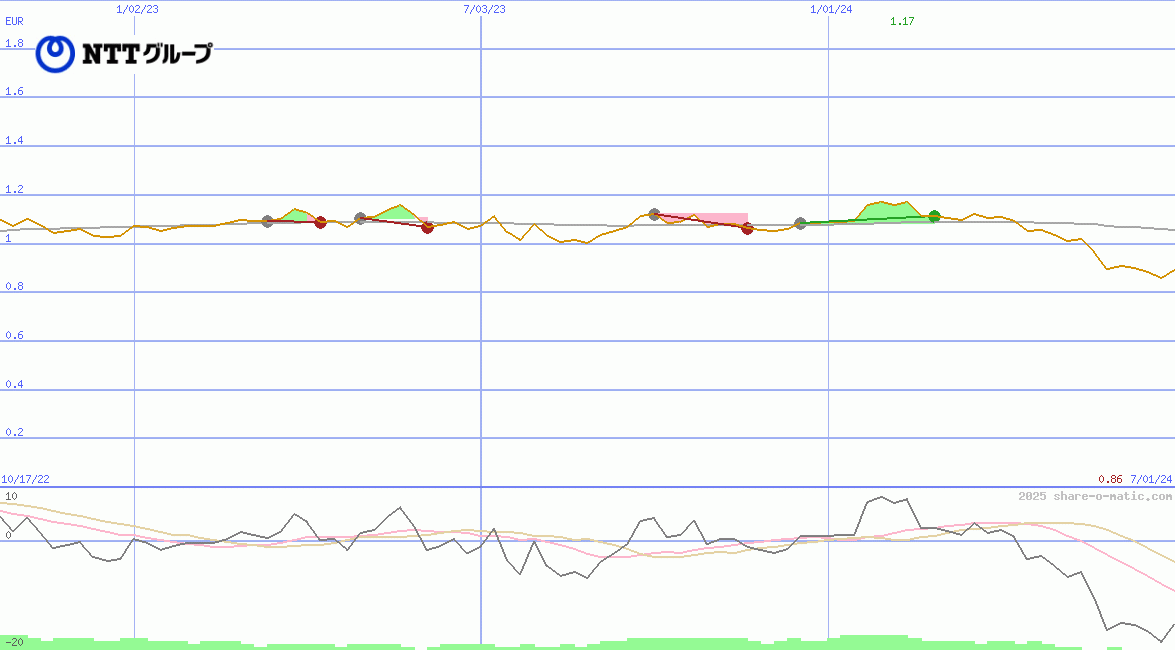
Task: Select the first red exit marker on the price line
Action: point(320,222)
